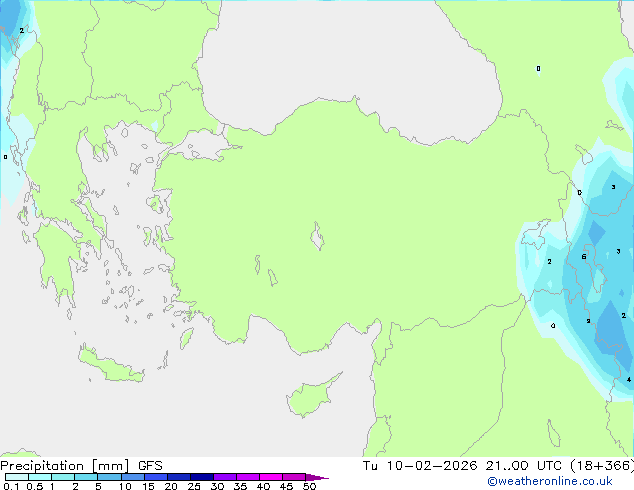Click the arrow tip above 50 on legend
Image resolution: width=634 pixels, height=490 pixels.
tap(317, 477)
